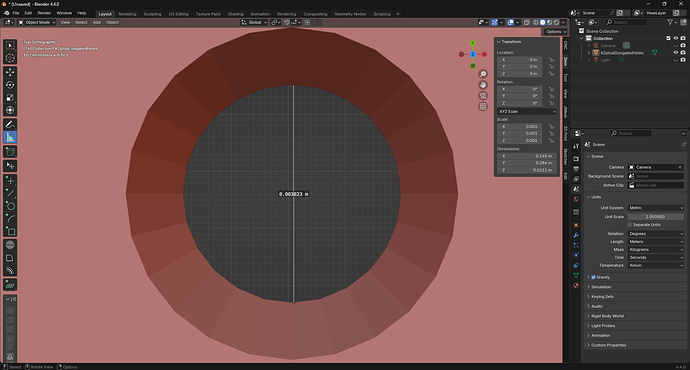Select the Annotate tool

pos(10,125)
